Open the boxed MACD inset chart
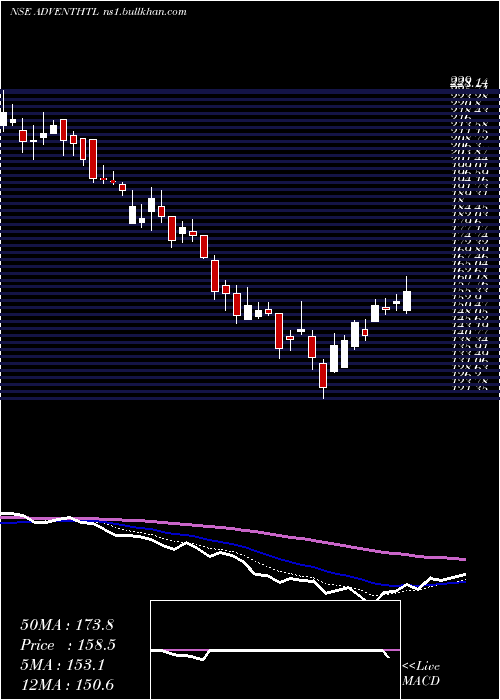This screenshot has width=500, height=700. coord(275,650)
